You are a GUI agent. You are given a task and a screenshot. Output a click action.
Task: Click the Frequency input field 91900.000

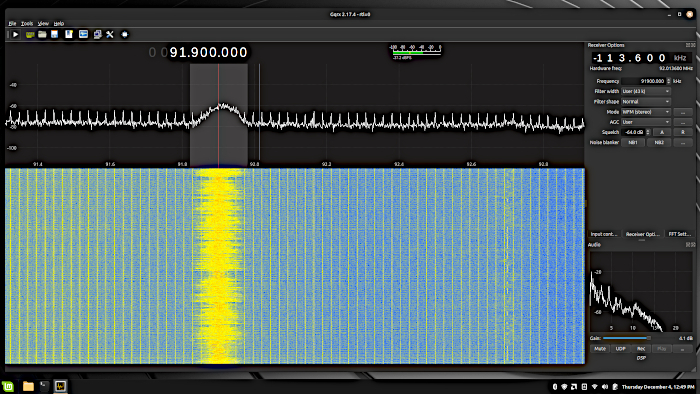pos(643,81)
